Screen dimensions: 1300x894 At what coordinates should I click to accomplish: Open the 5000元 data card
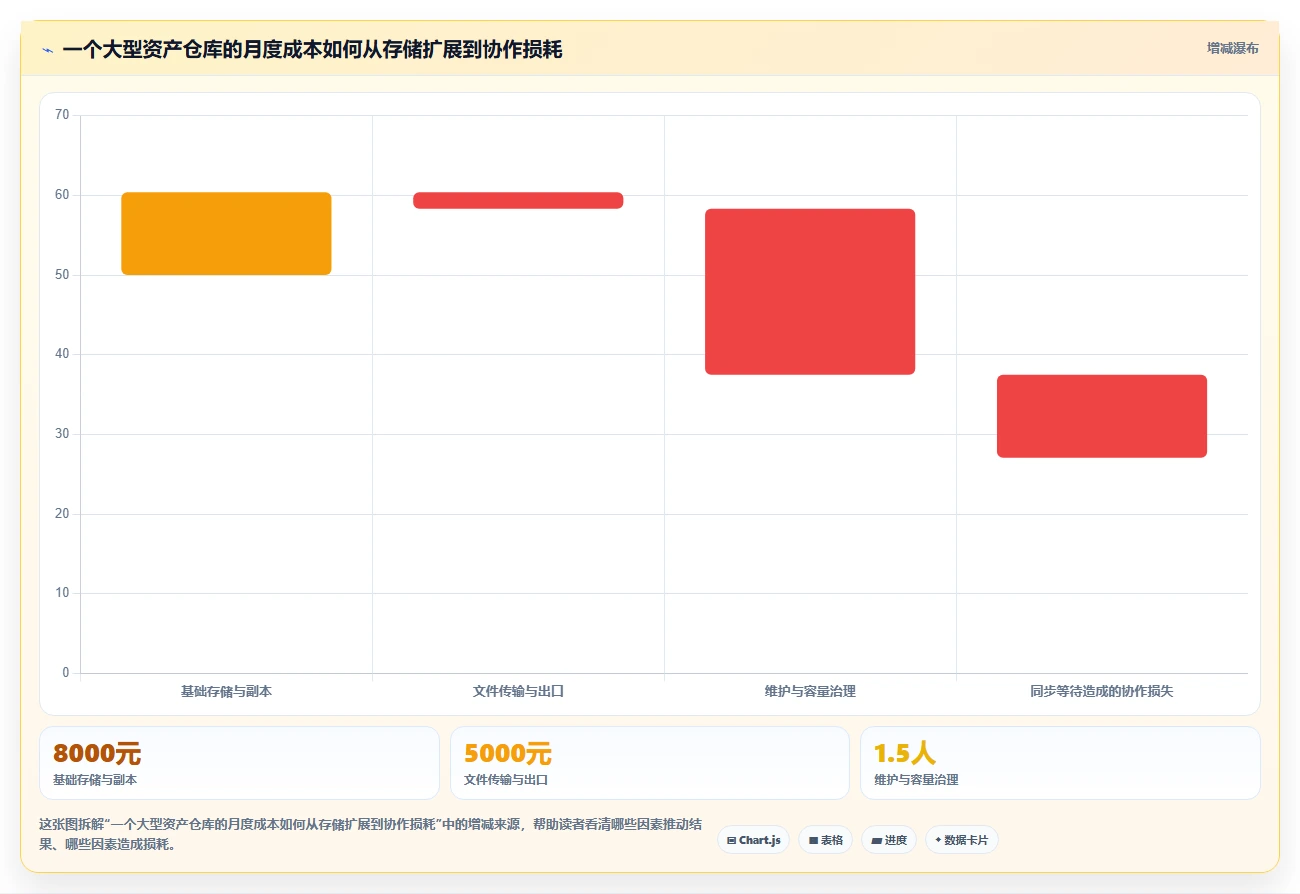pyautogui.click(x=650, y=763)
